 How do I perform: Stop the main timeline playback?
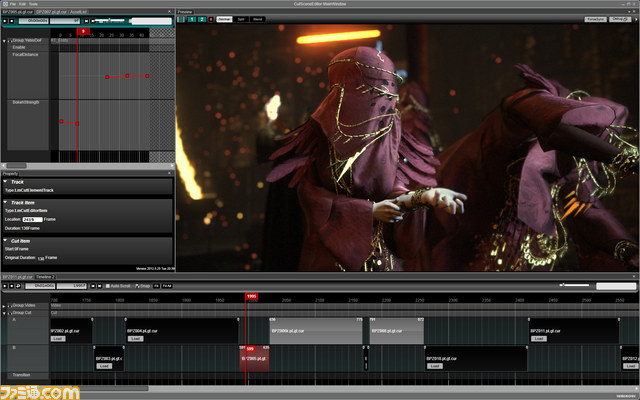pyautogui.click(x=11, y=286)
